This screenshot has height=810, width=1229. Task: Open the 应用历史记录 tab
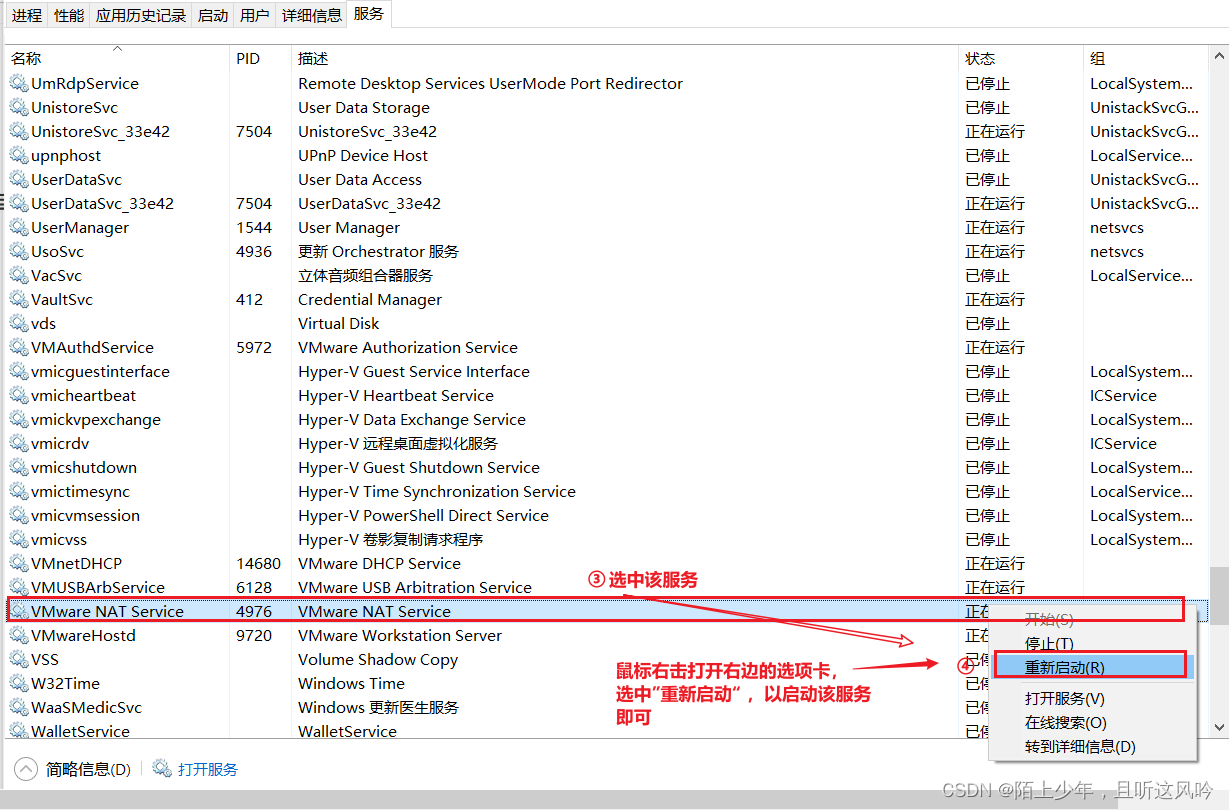coord(141,15)
